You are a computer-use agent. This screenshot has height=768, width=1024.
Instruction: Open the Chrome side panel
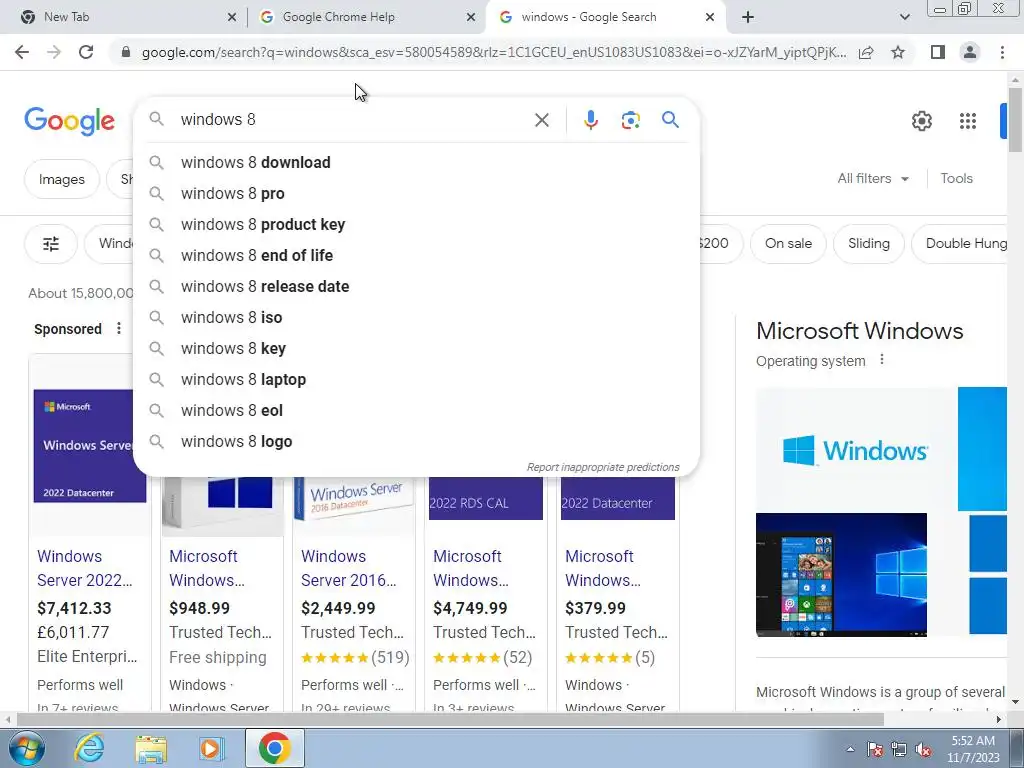tap(938, 52)
